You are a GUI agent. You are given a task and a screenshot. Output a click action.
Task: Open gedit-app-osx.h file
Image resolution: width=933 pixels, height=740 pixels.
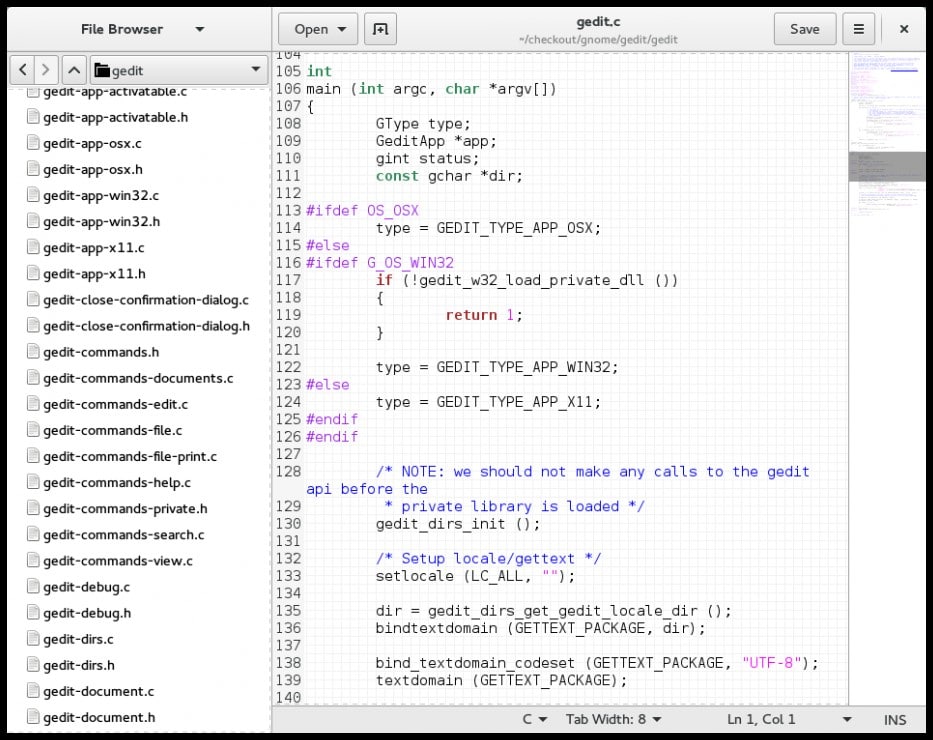(93, 170)
